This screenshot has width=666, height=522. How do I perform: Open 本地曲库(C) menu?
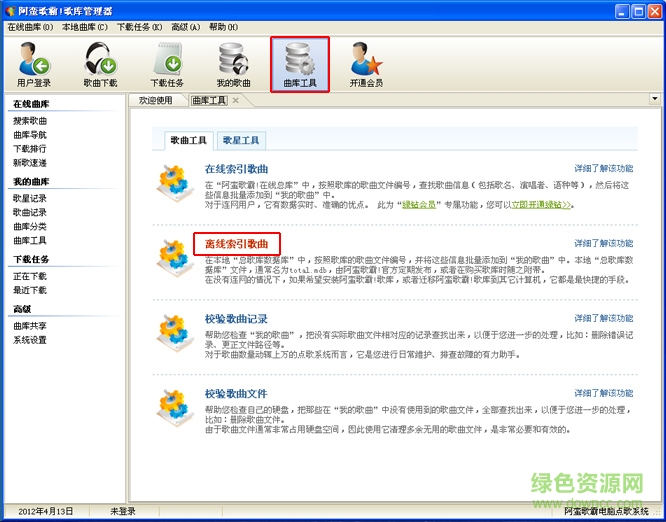coord(85,27)
